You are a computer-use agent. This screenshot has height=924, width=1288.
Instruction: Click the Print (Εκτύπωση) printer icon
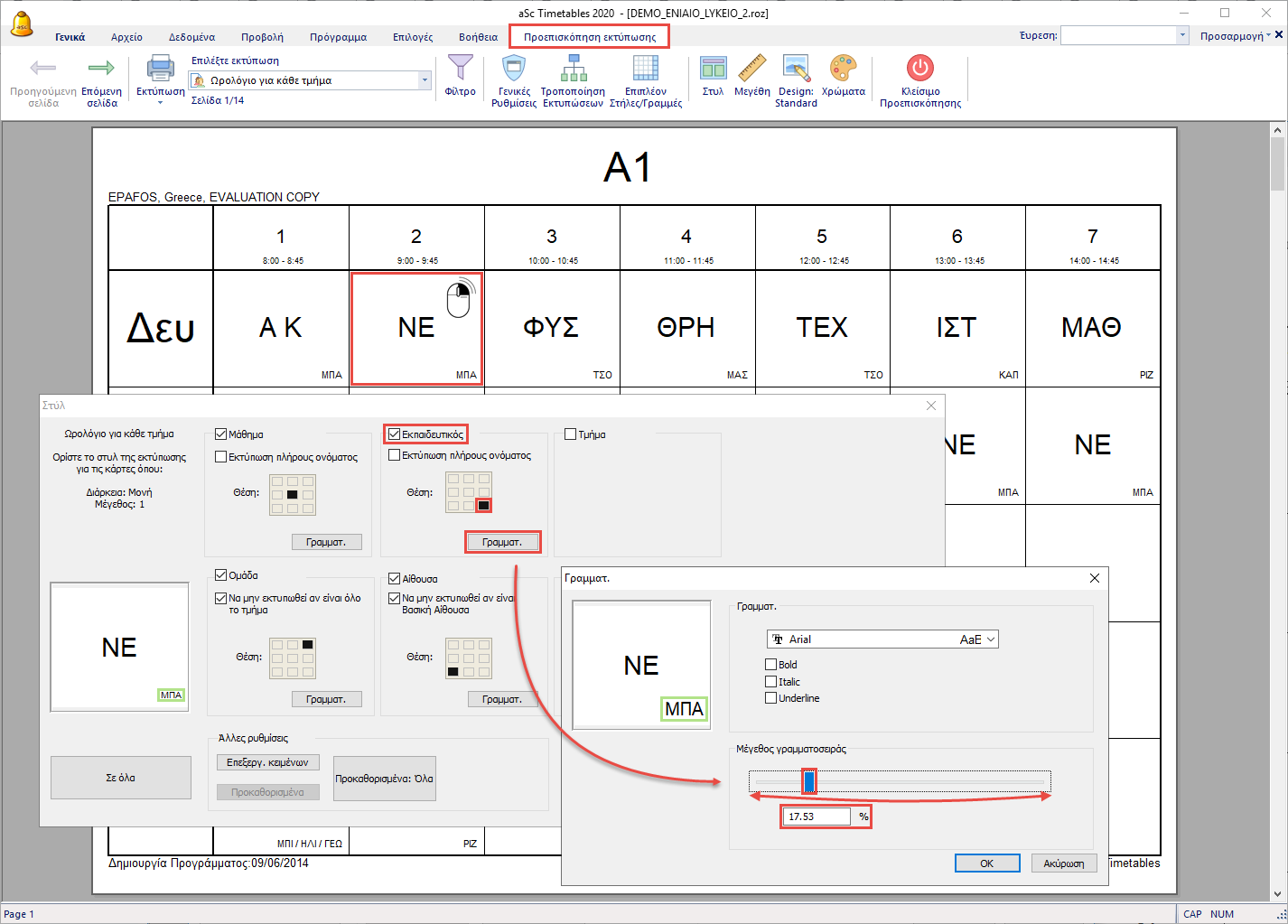160,70
